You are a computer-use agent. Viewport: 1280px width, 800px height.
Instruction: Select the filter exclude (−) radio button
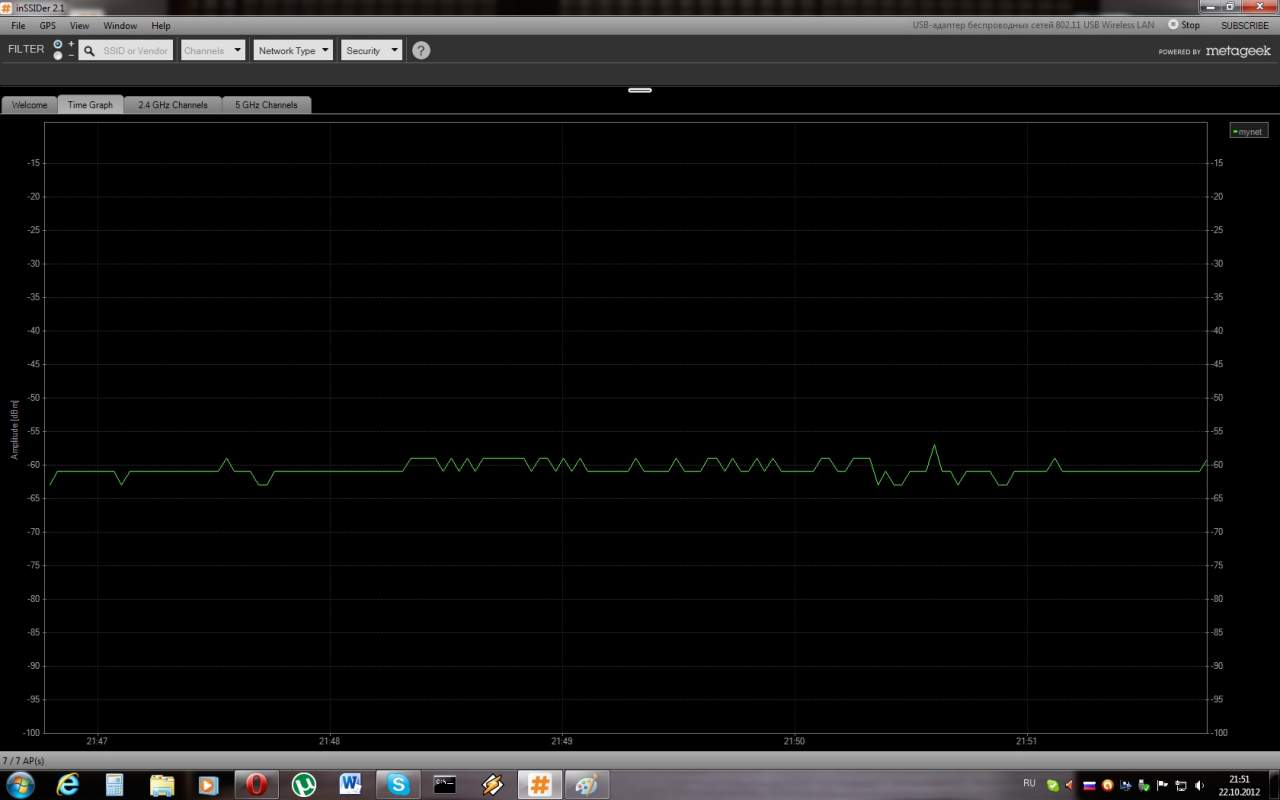[58, 55]
